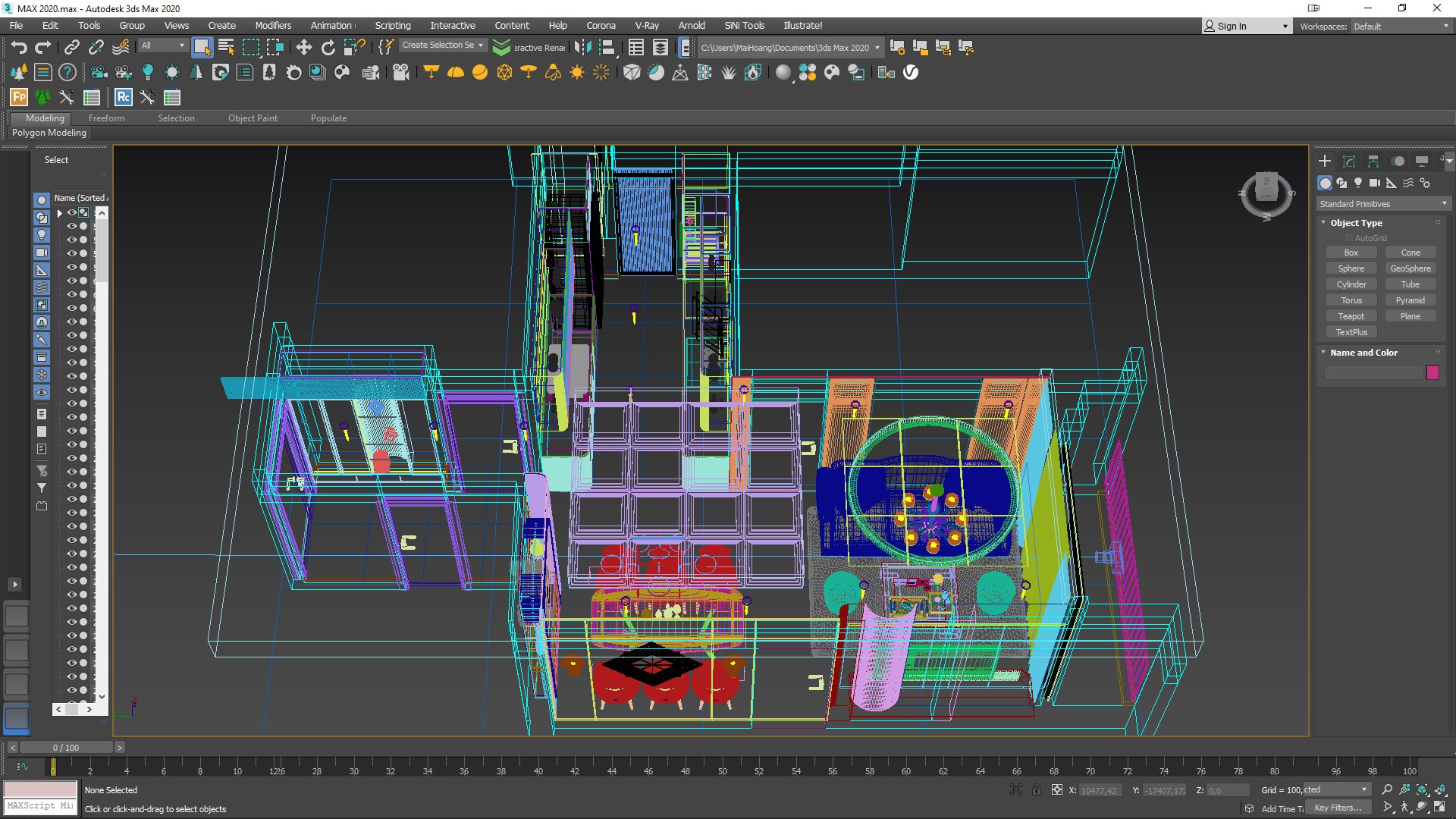The width and height of the screenshot is (1456, 819).
Task: Activate the Select and Move tool
Action: 304,47
